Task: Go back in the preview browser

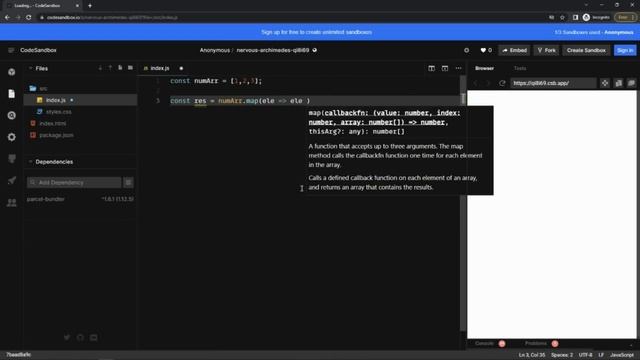Action: (x=476, y=83)
